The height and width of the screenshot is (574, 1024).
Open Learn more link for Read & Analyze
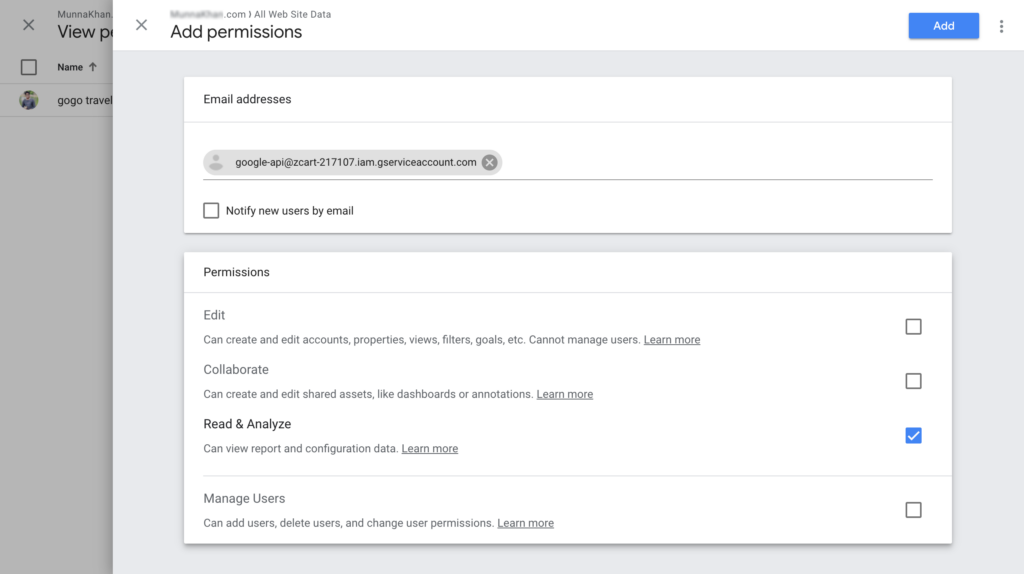pos(429,449)
